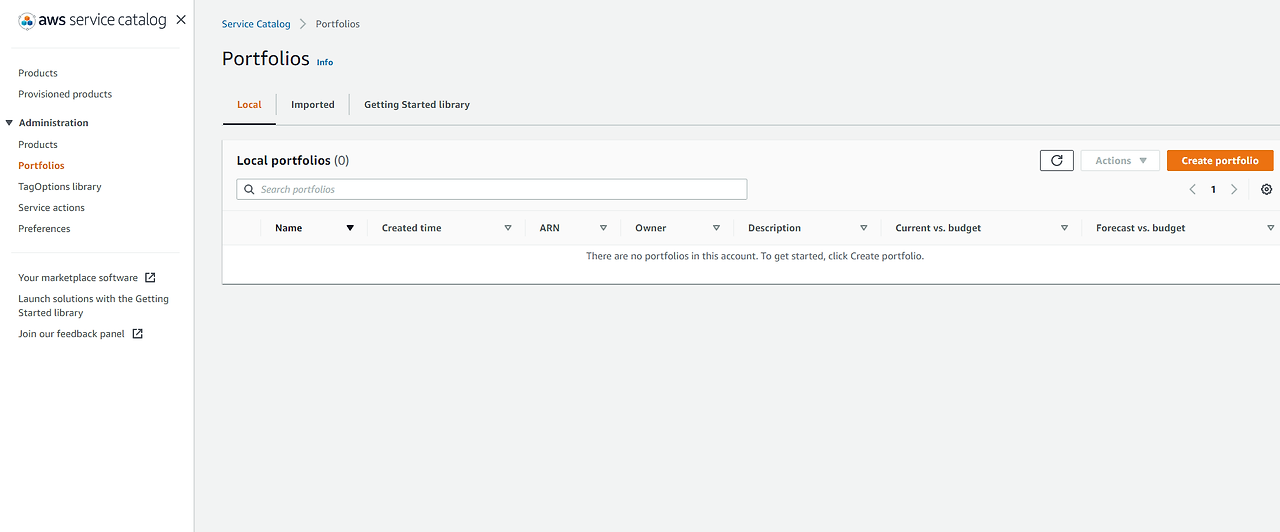Open the Info link next to Portfolios

[325, 62]
